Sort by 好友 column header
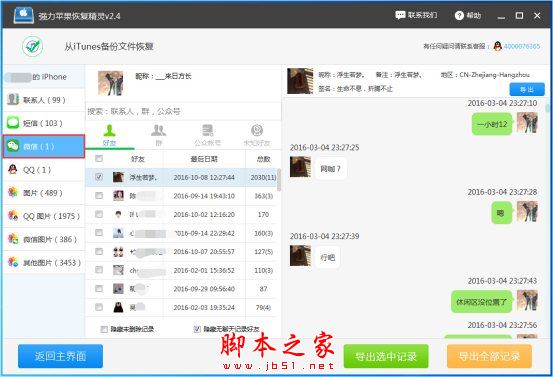The height and width of the screenshot is (377, 553). pyautogui.click(x=138, y=159)
